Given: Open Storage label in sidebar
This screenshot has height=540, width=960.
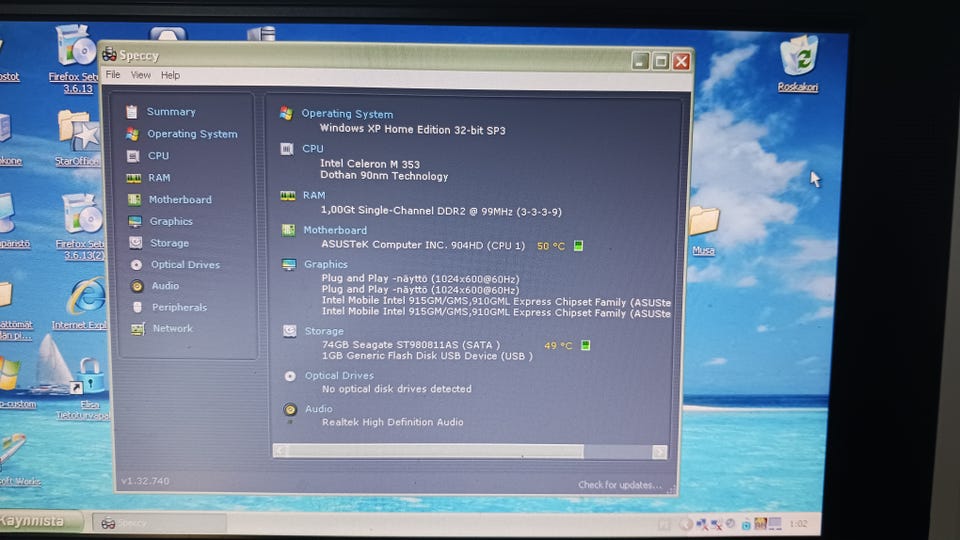Looking at the screenshot, I should pos(170,243).
